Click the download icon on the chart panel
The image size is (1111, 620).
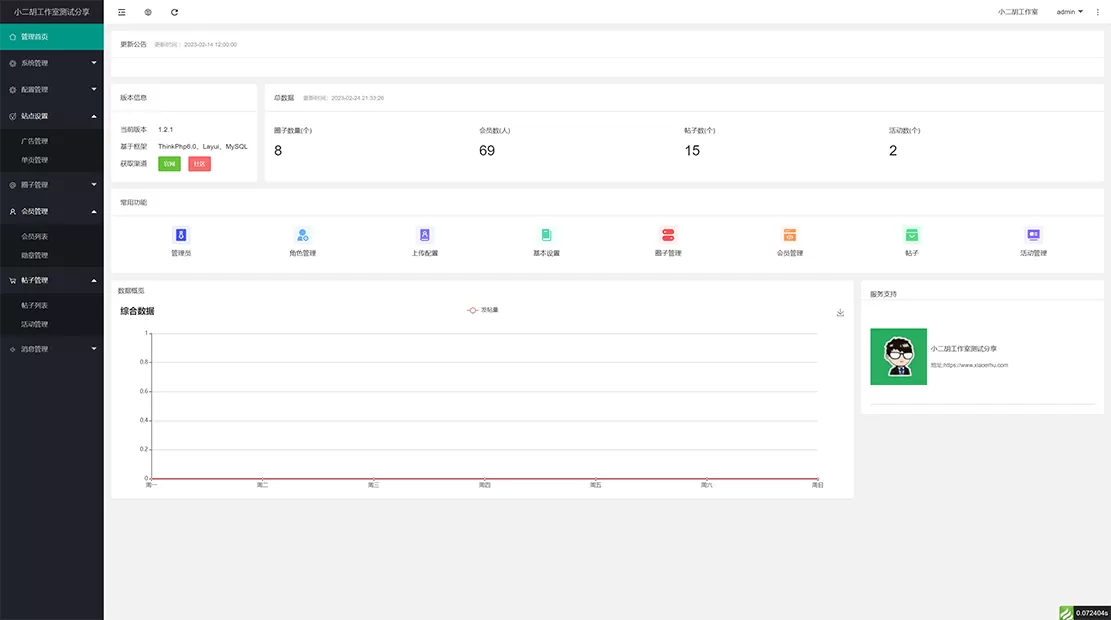point(841,312)
